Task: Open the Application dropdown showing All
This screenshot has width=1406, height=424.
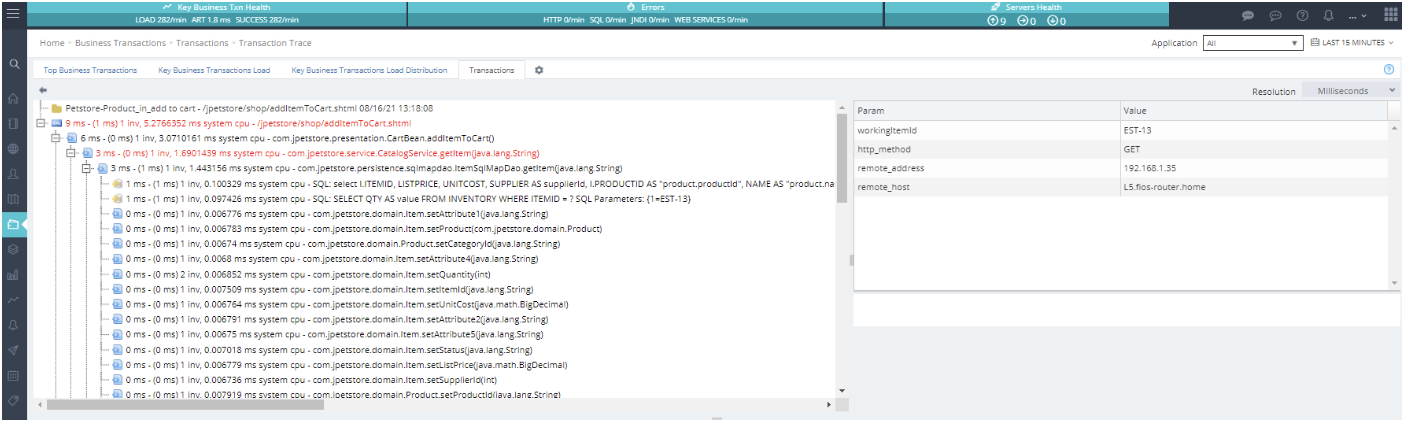Action: [1254, 43]
